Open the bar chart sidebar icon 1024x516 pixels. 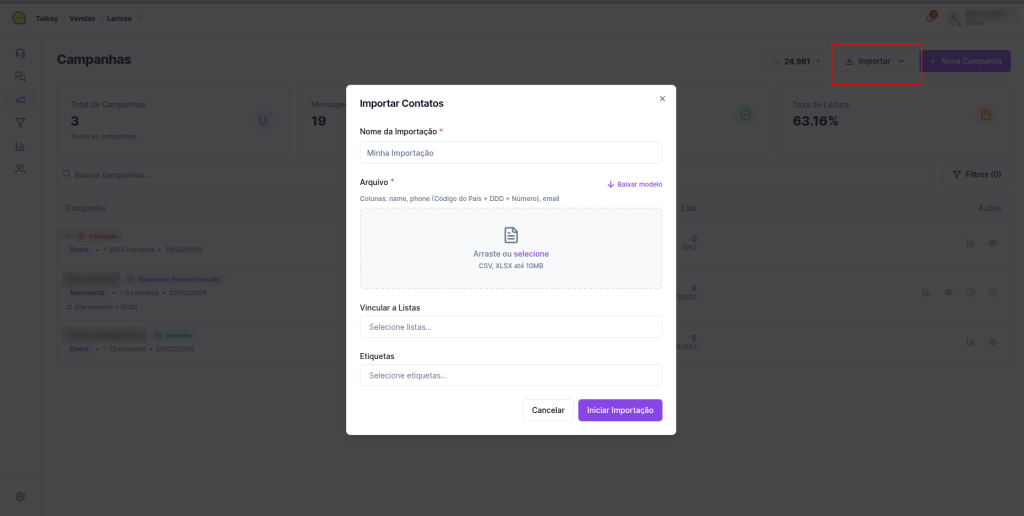pos(20,146)
